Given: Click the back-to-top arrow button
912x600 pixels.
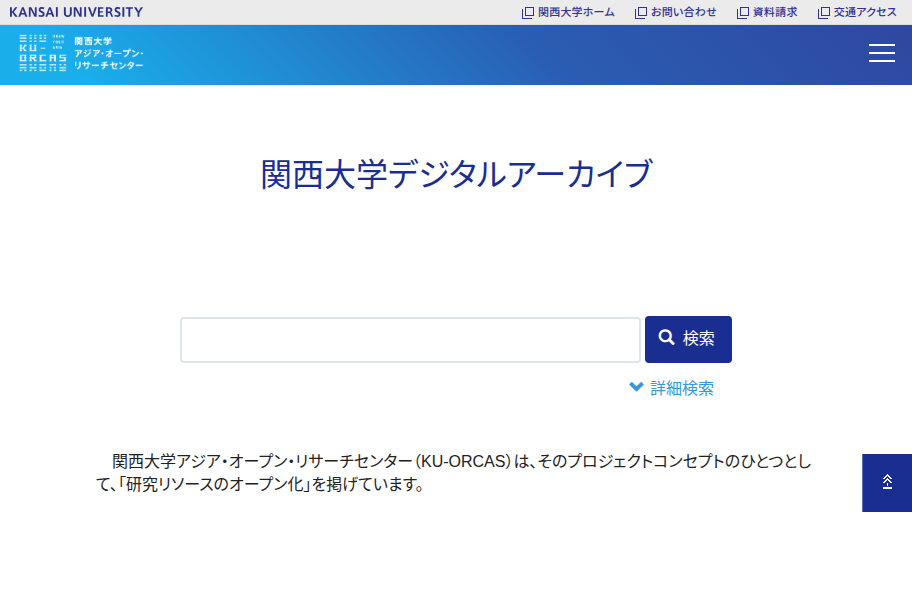Looking at the screenshot, I should click(x=887, y=483).
